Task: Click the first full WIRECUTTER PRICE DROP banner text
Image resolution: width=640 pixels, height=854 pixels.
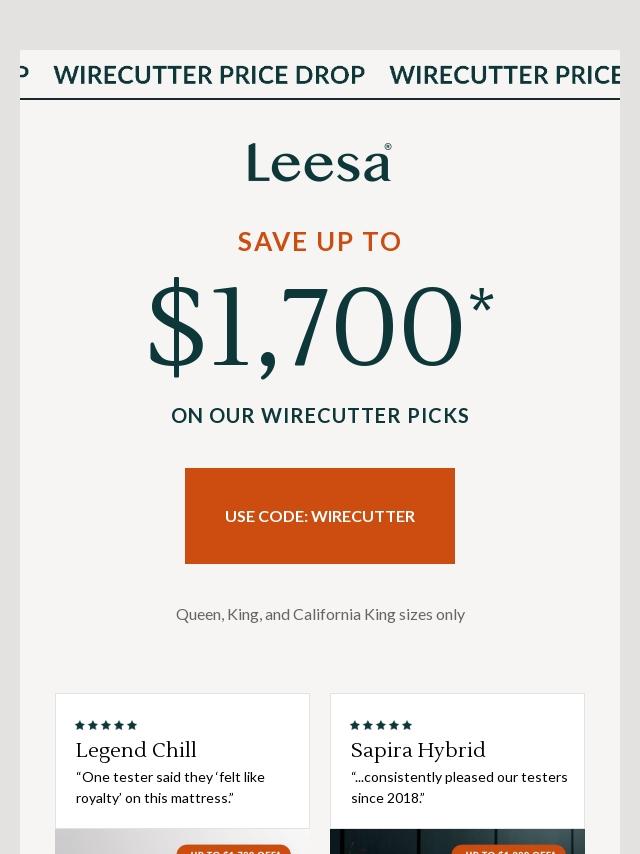Action: point(209,75)
